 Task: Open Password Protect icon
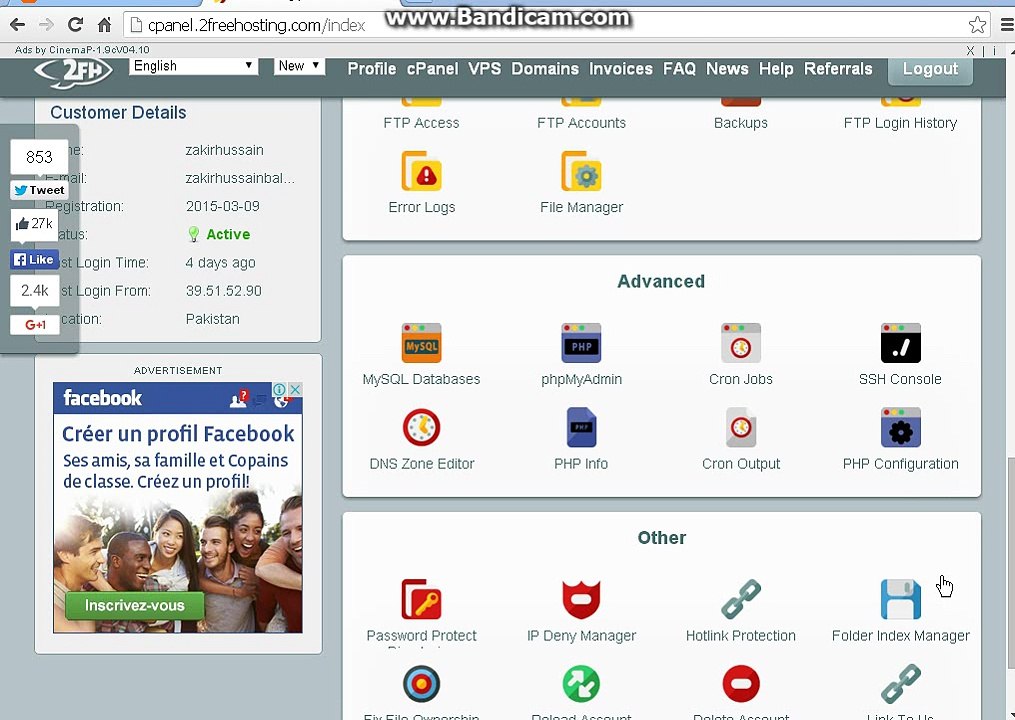pos(421,600)
